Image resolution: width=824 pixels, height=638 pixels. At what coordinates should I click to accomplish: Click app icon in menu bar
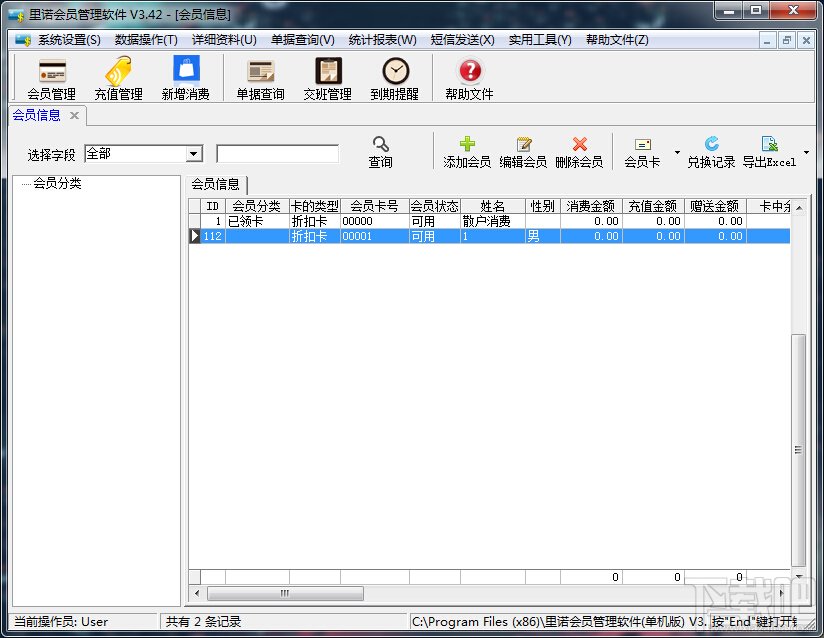point(23,40)
